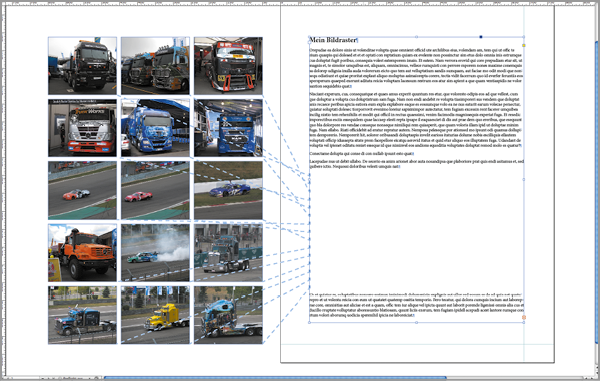Click the last text paragraph at frame bottom
Screen dimensions: 600x381
(416, 305)
